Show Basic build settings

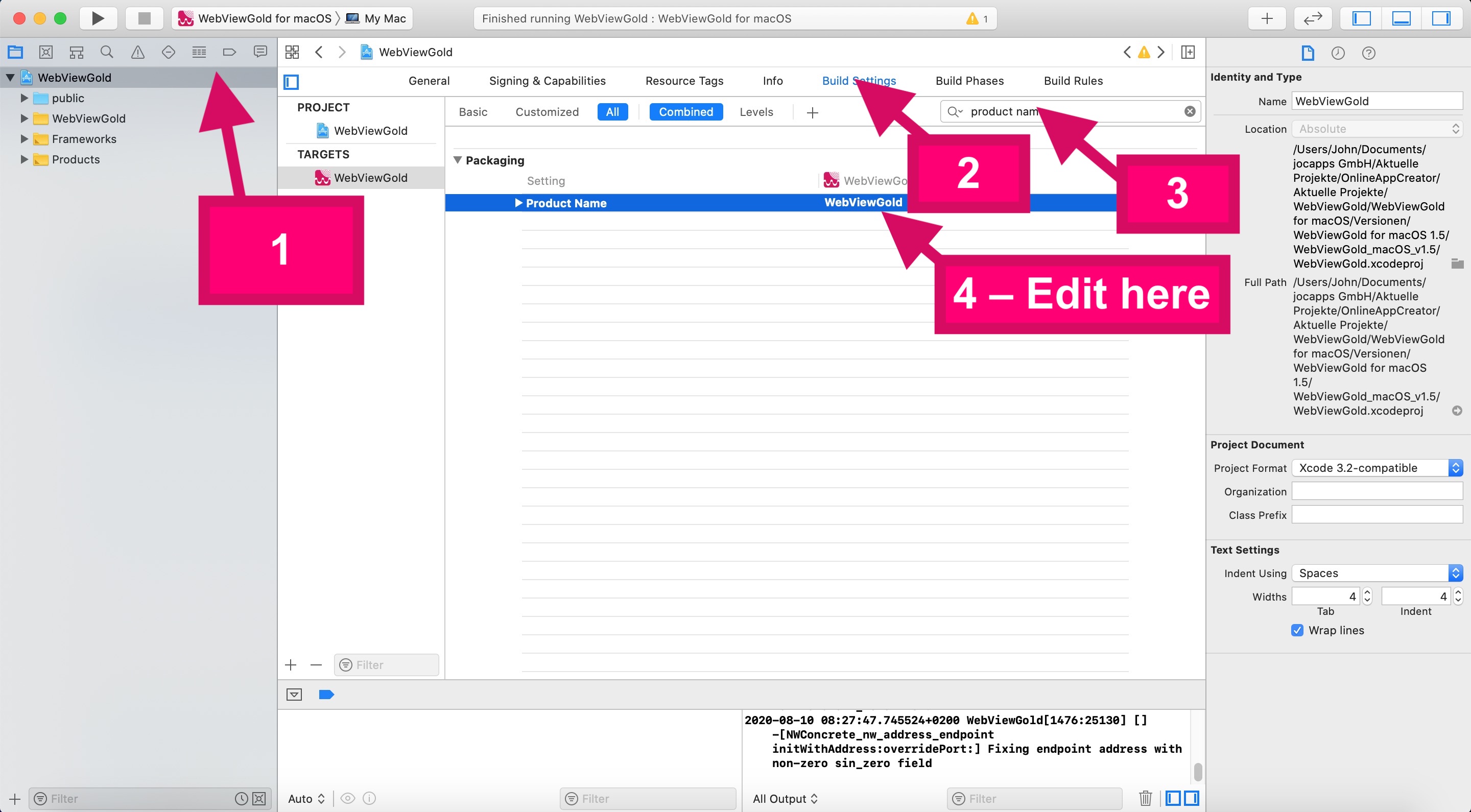(473, 112)
